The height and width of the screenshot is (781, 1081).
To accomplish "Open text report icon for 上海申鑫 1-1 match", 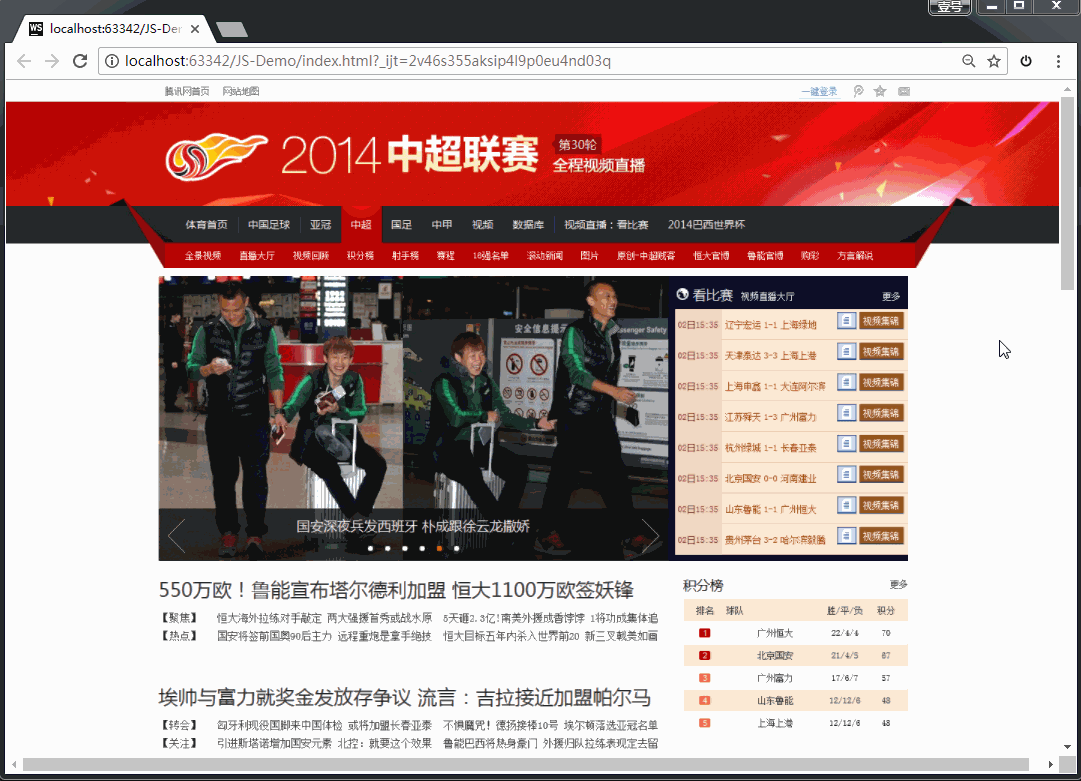I will coord(847,382).
